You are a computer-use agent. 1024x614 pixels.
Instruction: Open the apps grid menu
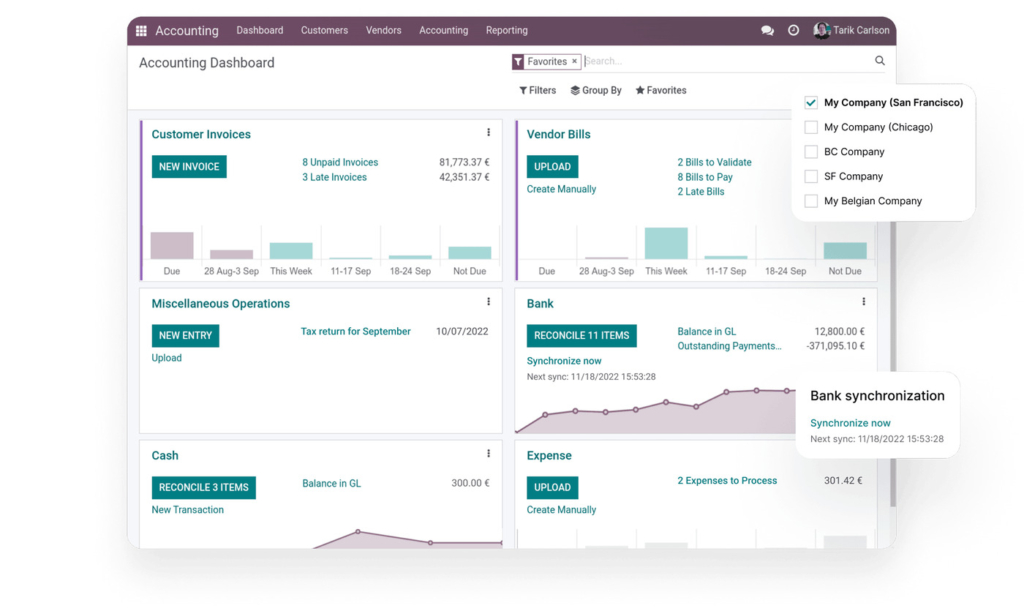click(141, 30)
